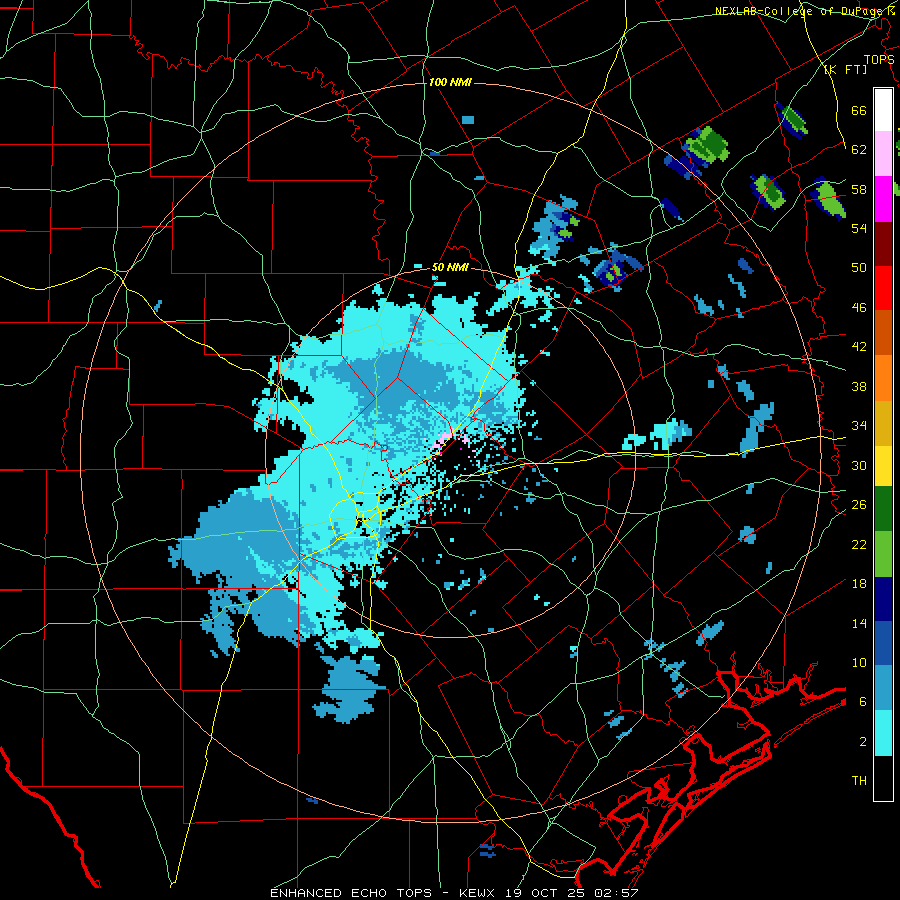Click the 14 value on the legend

(x=859, y=623)
